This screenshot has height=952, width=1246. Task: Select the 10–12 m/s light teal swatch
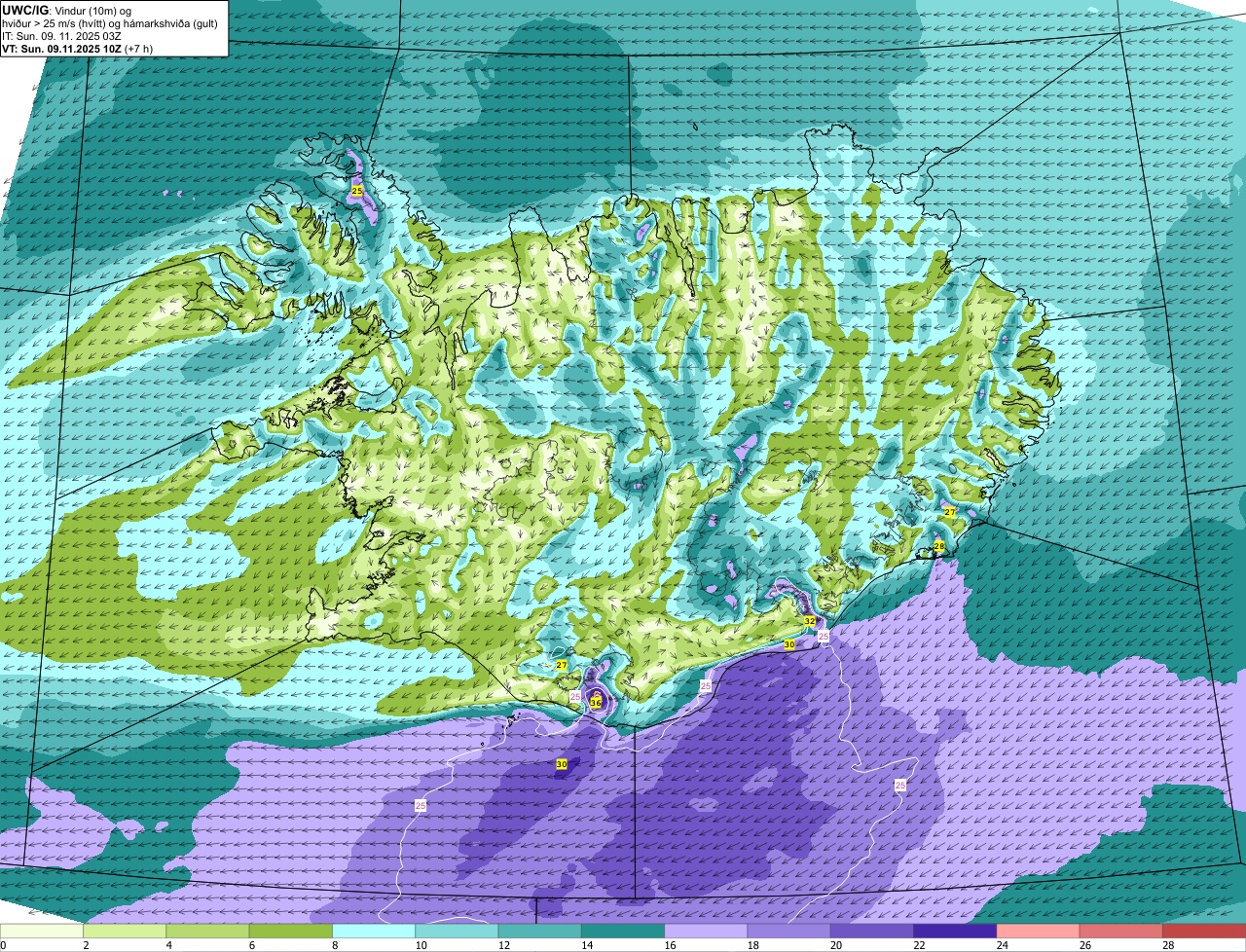coord(457,932)
